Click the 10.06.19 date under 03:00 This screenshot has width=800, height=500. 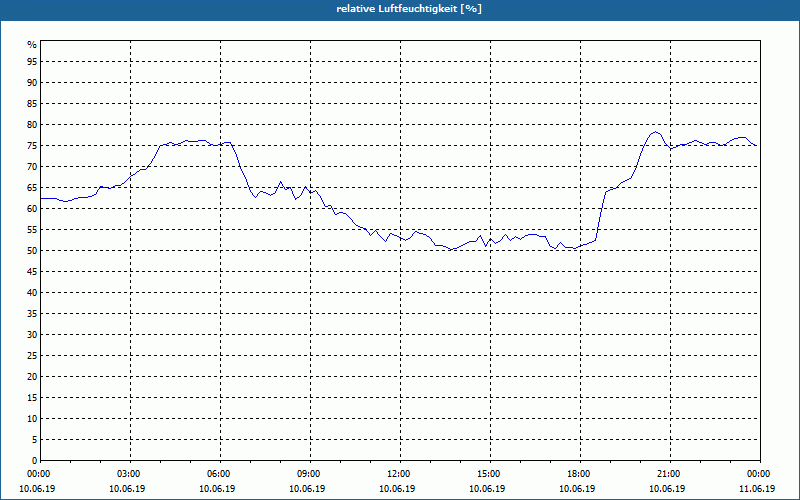(127, 489)
